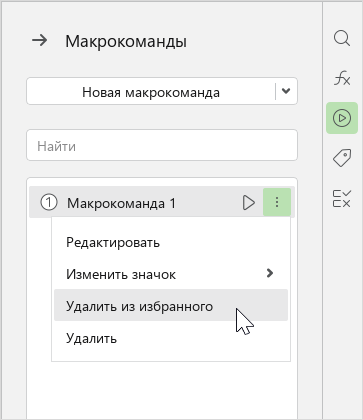
Task: Open the spell-check sidebar icon
Action: point(342,199)
